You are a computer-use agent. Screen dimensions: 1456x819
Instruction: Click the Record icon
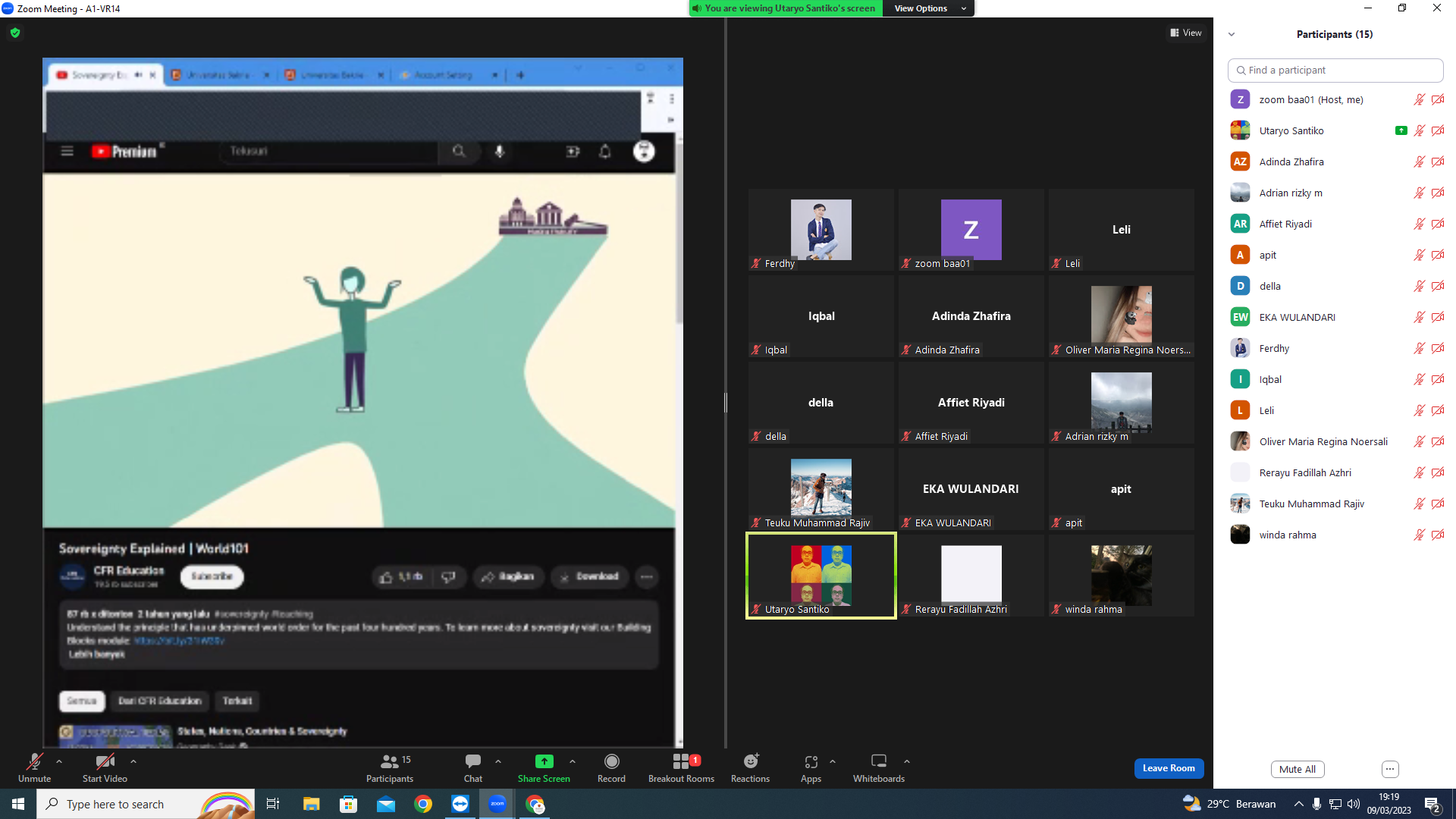coord(611,761)
